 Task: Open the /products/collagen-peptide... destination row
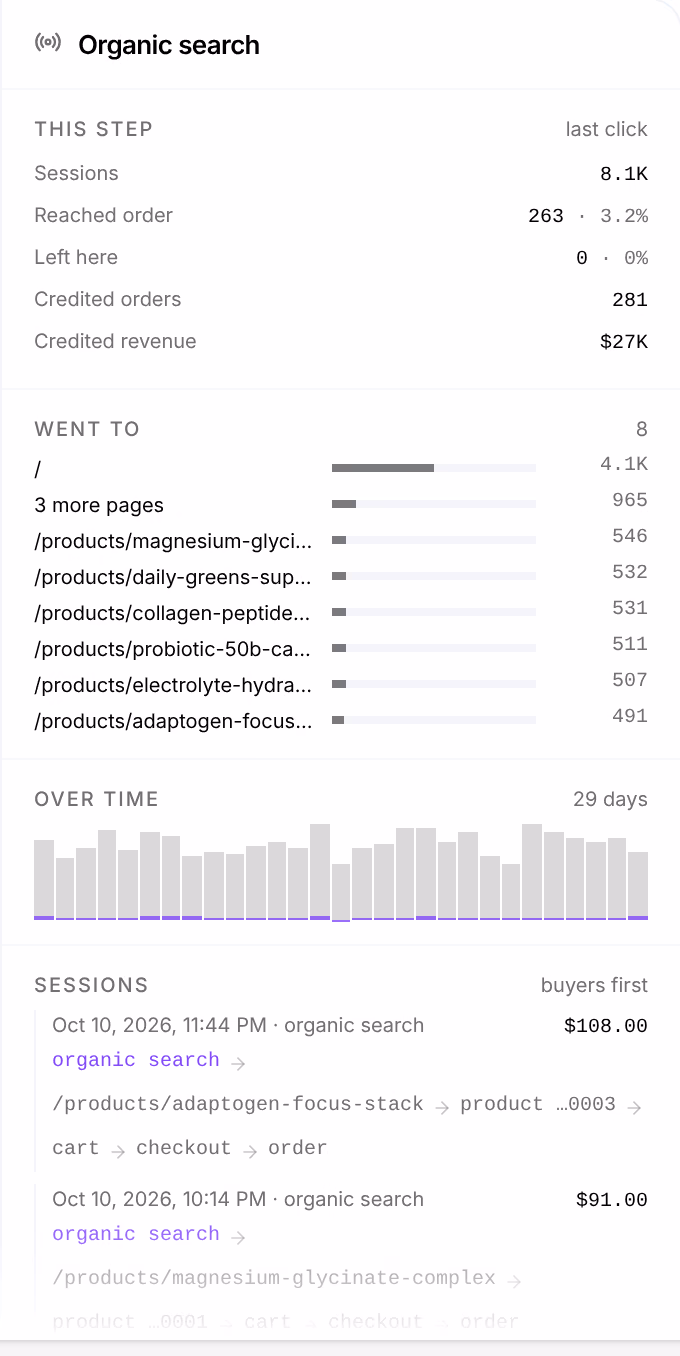[341, 612]
